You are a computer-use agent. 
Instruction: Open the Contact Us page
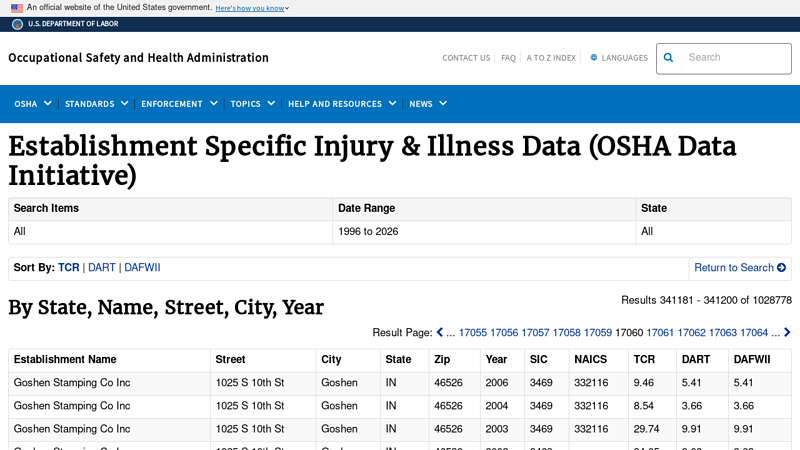tap(466, 58)
